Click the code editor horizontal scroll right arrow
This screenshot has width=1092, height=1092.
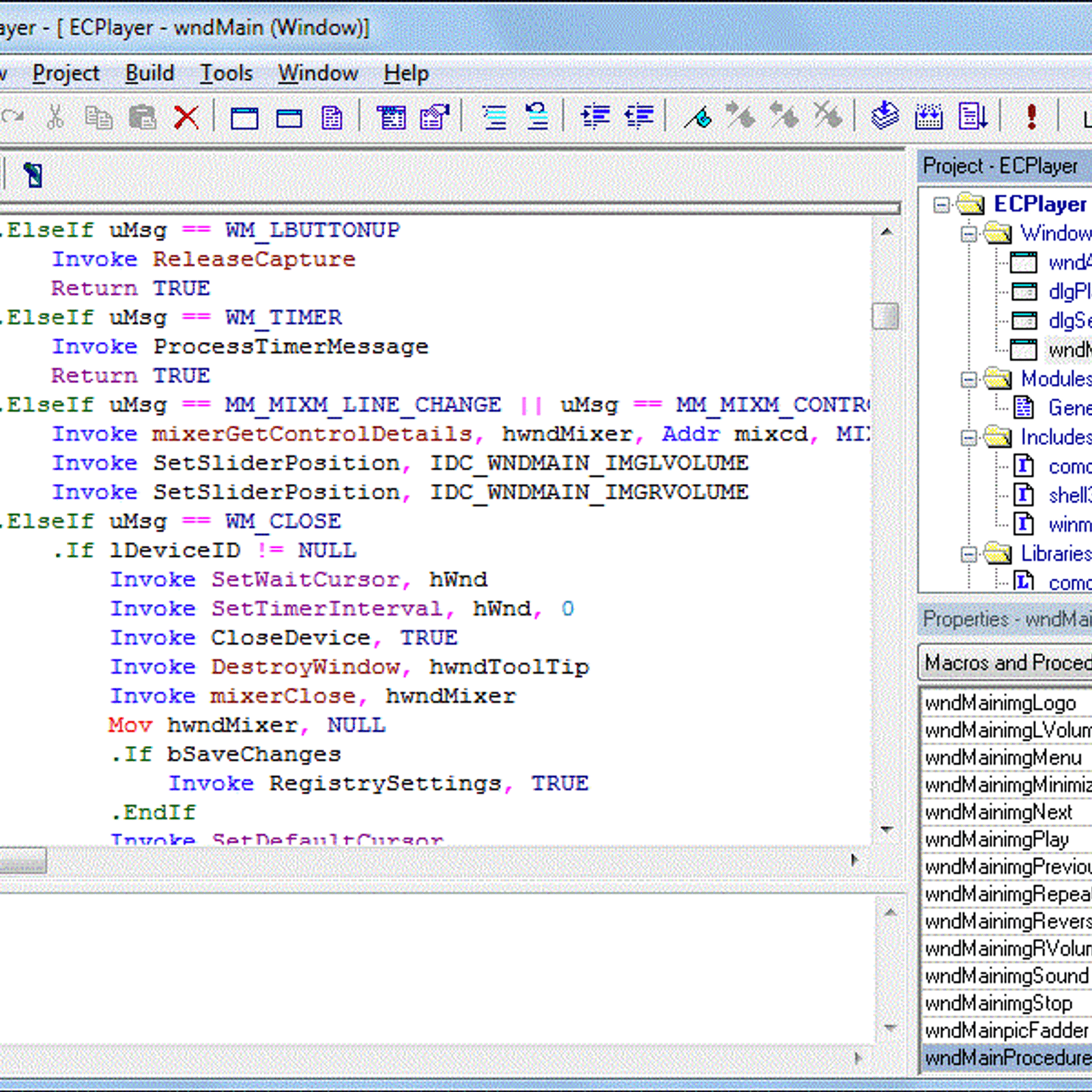click(854, 860)
